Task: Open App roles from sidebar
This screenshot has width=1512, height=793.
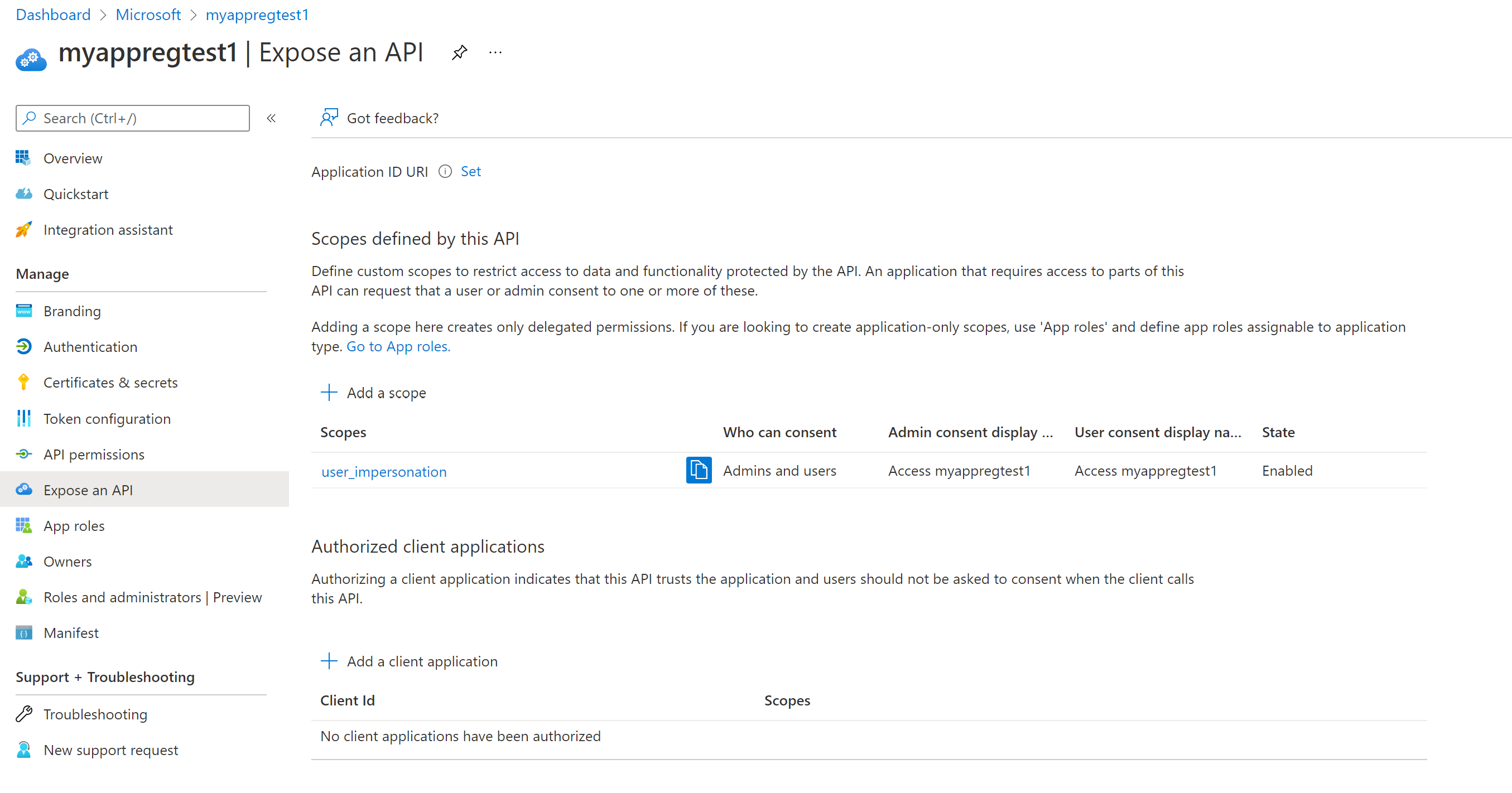Action: pos(74,526)
